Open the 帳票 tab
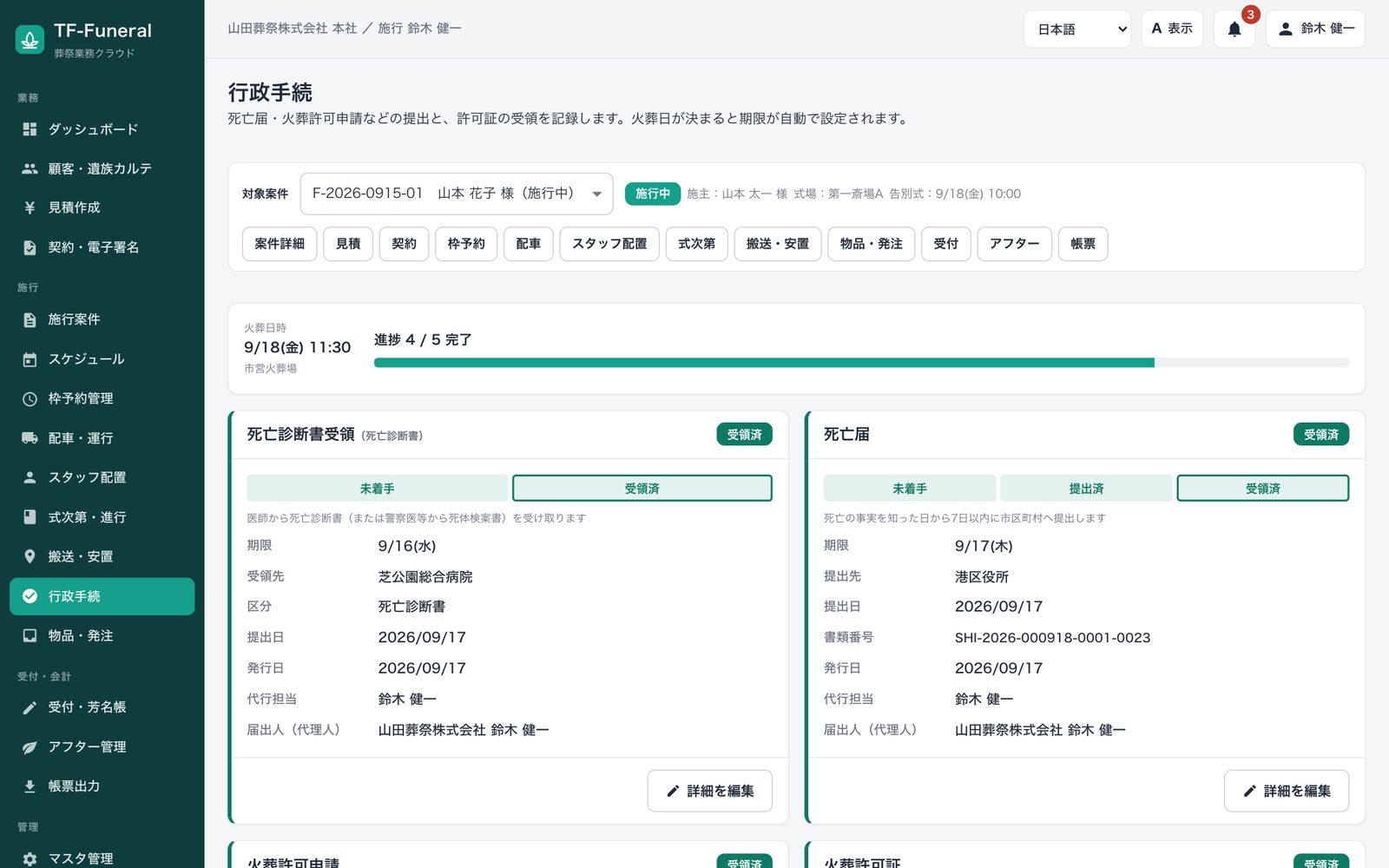This screenshot has height=868, width=1389. [x=1083, y=244]
